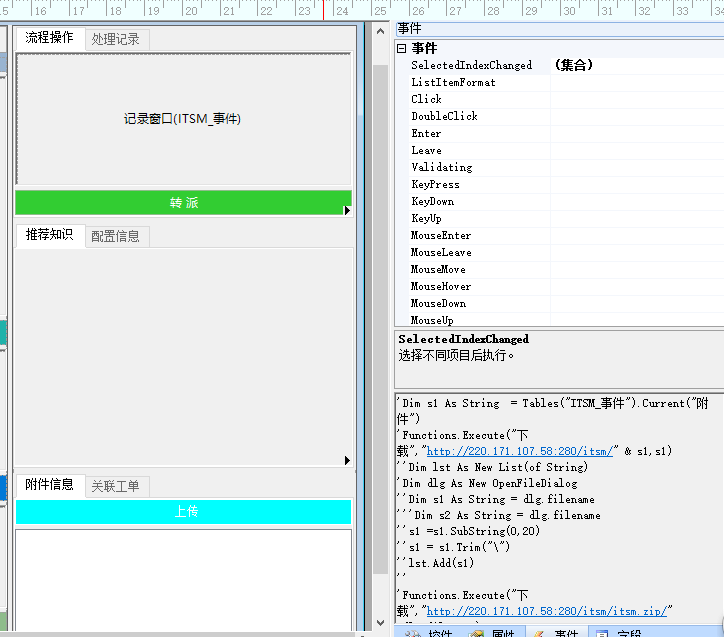Switch to the 事件 bottom tab icon
This screenshot has width=724, height=637.
pos(538,633)
